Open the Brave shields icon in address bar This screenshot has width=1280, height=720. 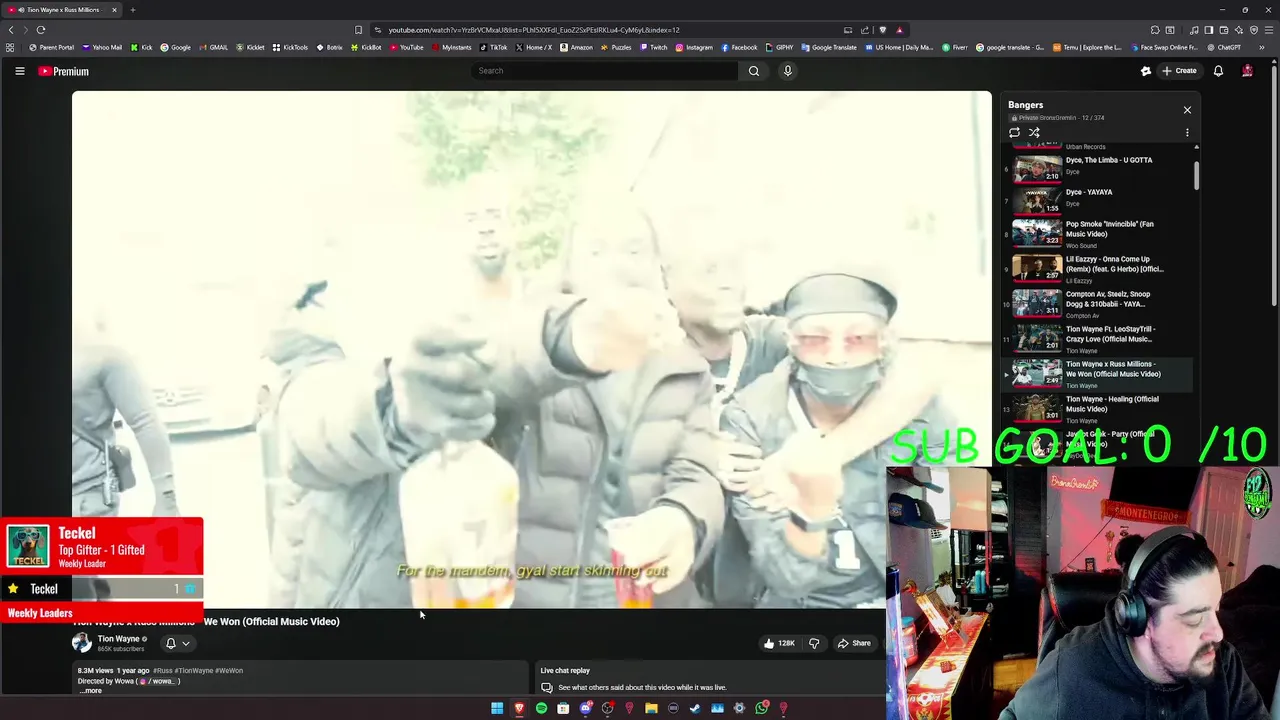point(882,30)
